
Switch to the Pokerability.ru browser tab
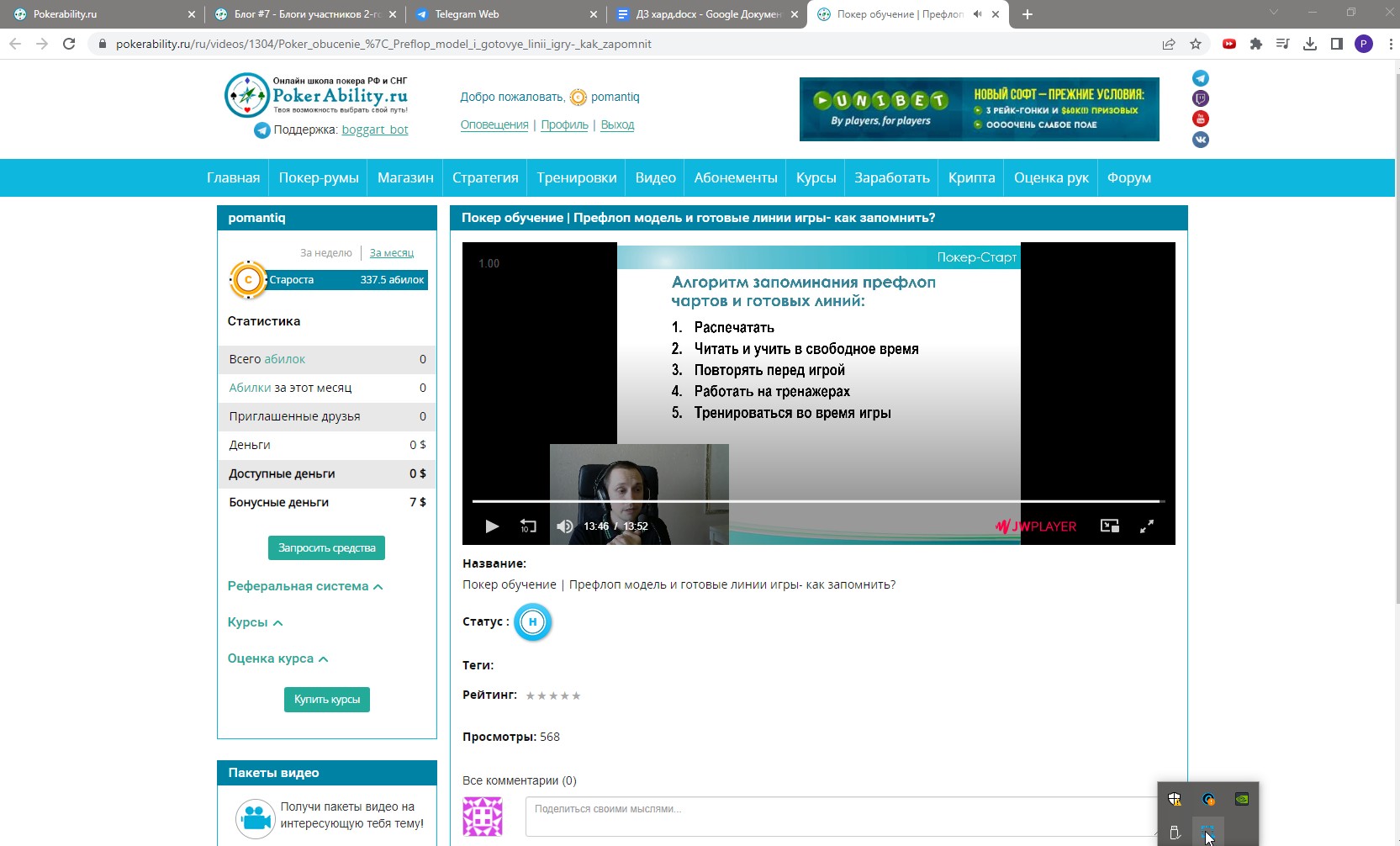click(101, 14)
